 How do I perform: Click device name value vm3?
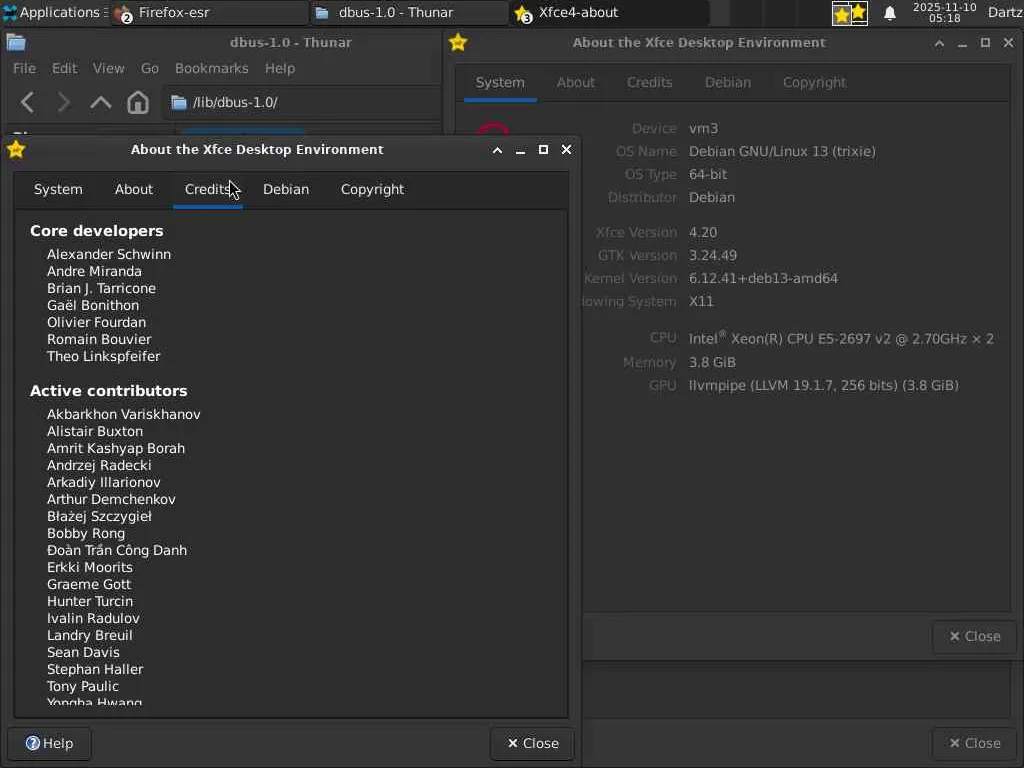[703, 129]
